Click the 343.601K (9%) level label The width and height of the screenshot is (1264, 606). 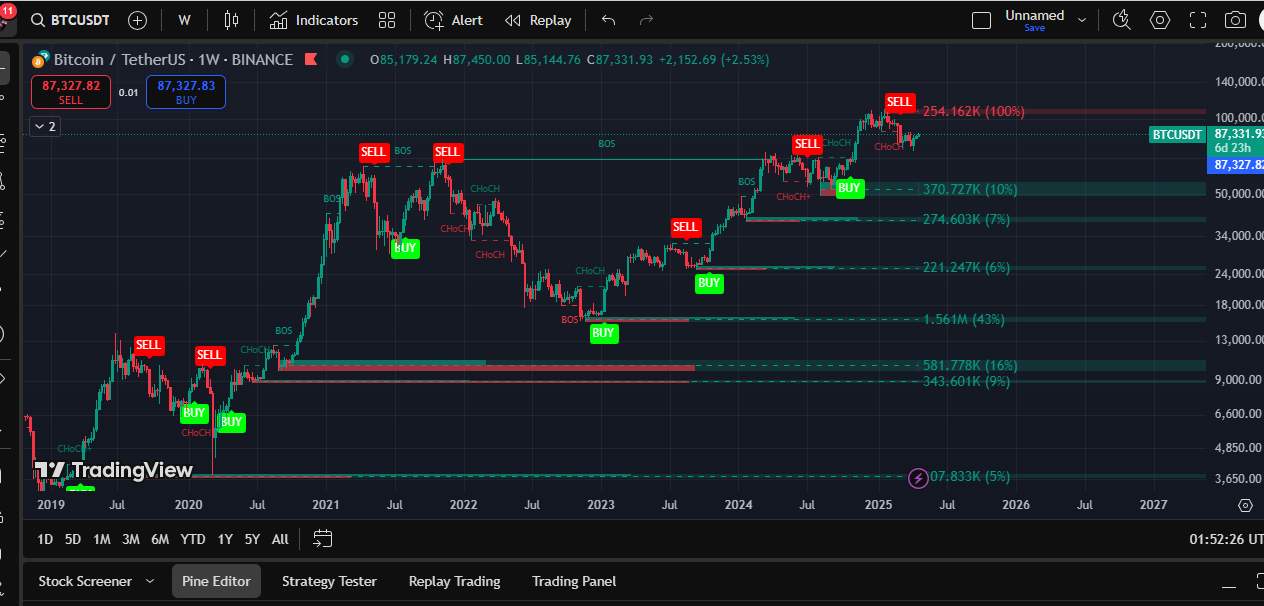pyautogui.click(x=966, y=381)
